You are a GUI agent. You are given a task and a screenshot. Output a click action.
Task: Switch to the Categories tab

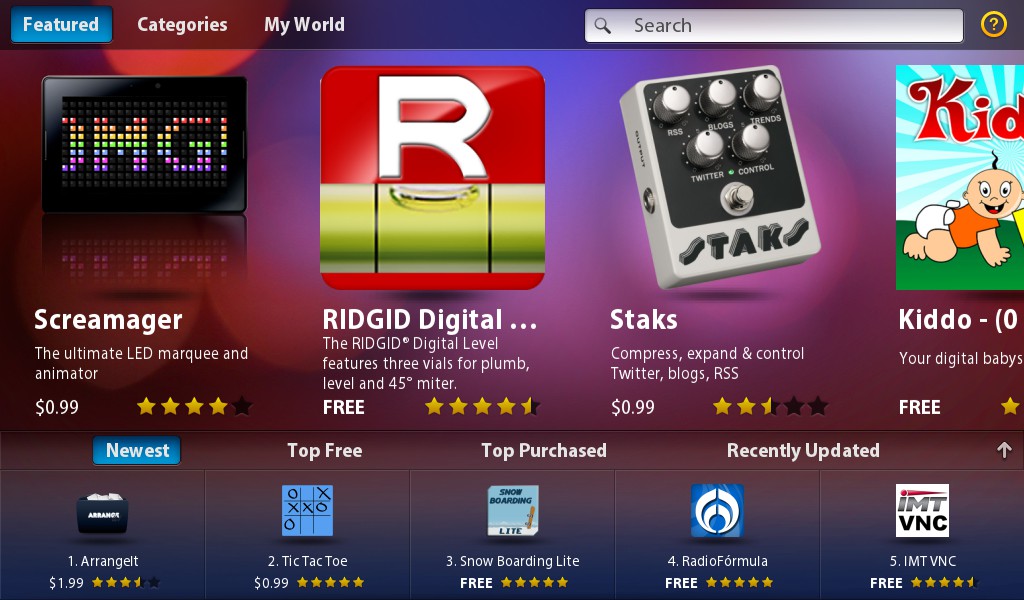point(182,25)
